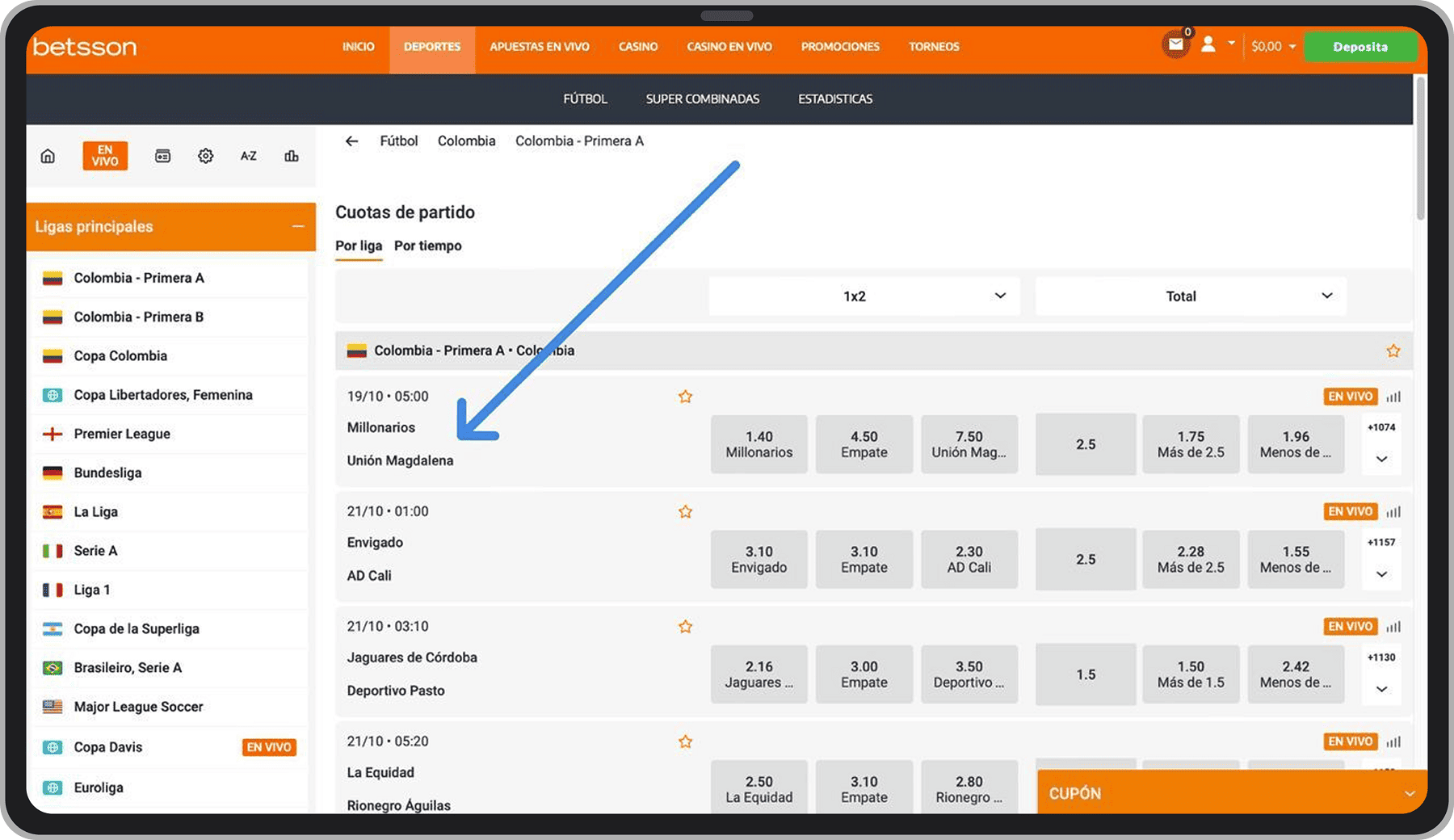
Task: Open the bet ticket icon in sidebar
Action: [162, 156]
